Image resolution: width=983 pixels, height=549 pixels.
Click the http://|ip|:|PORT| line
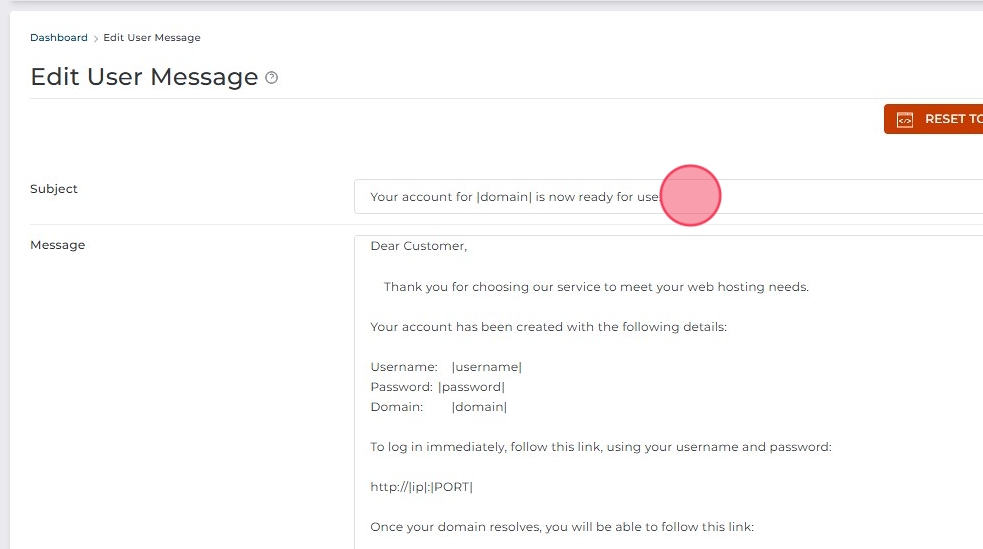(x=421, y=487)
